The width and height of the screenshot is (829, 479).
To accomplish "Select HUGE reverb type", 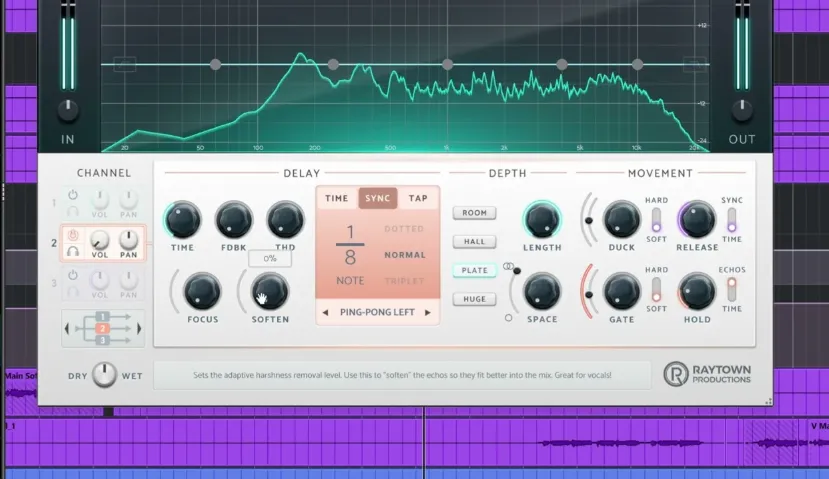I will coord(474,299).
